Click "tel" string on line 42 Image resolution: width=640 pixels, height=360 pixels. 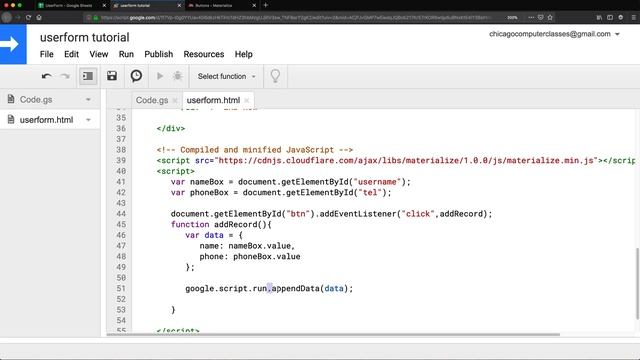(370, 193)
